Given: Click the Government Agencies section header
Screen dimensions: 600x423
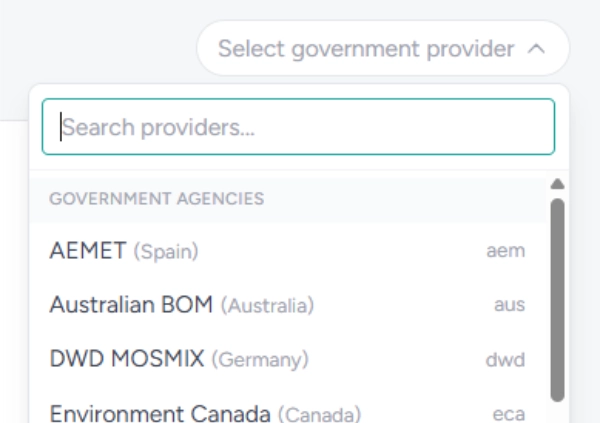Looking at the screenshot, I should [157, 198].
